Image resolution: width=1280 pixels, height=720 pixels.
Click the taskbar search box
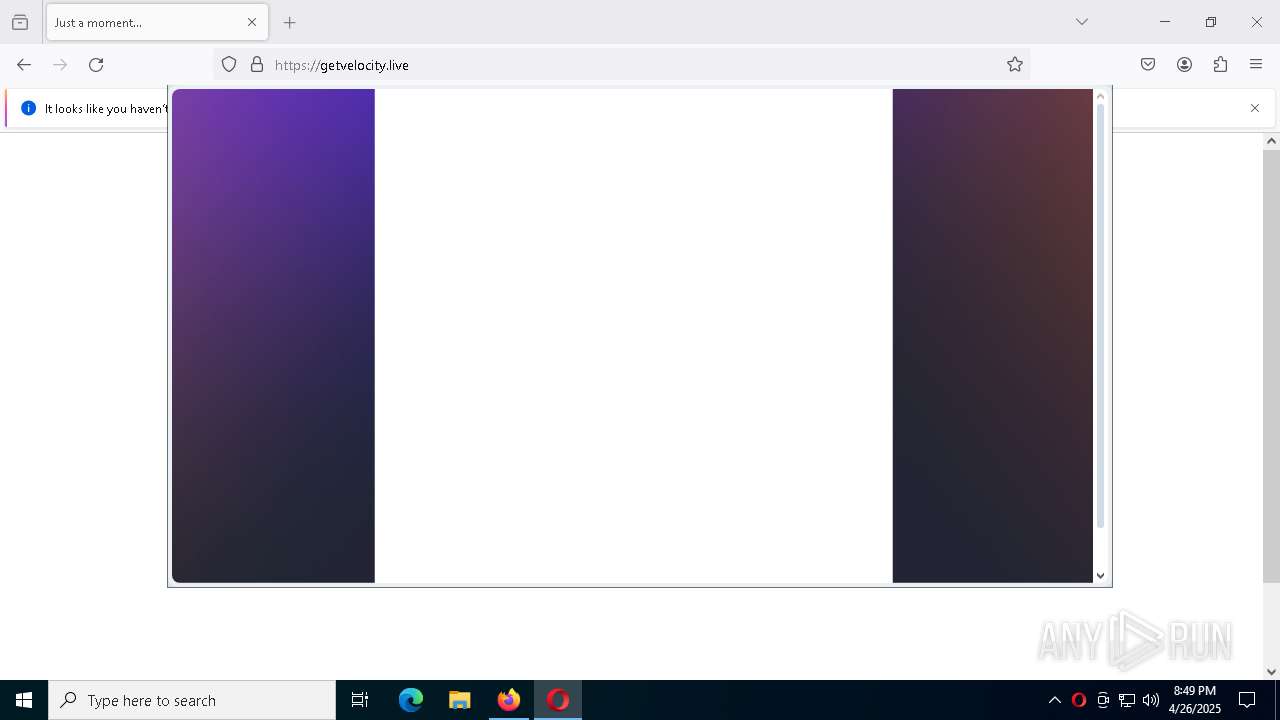click(192, 700)
